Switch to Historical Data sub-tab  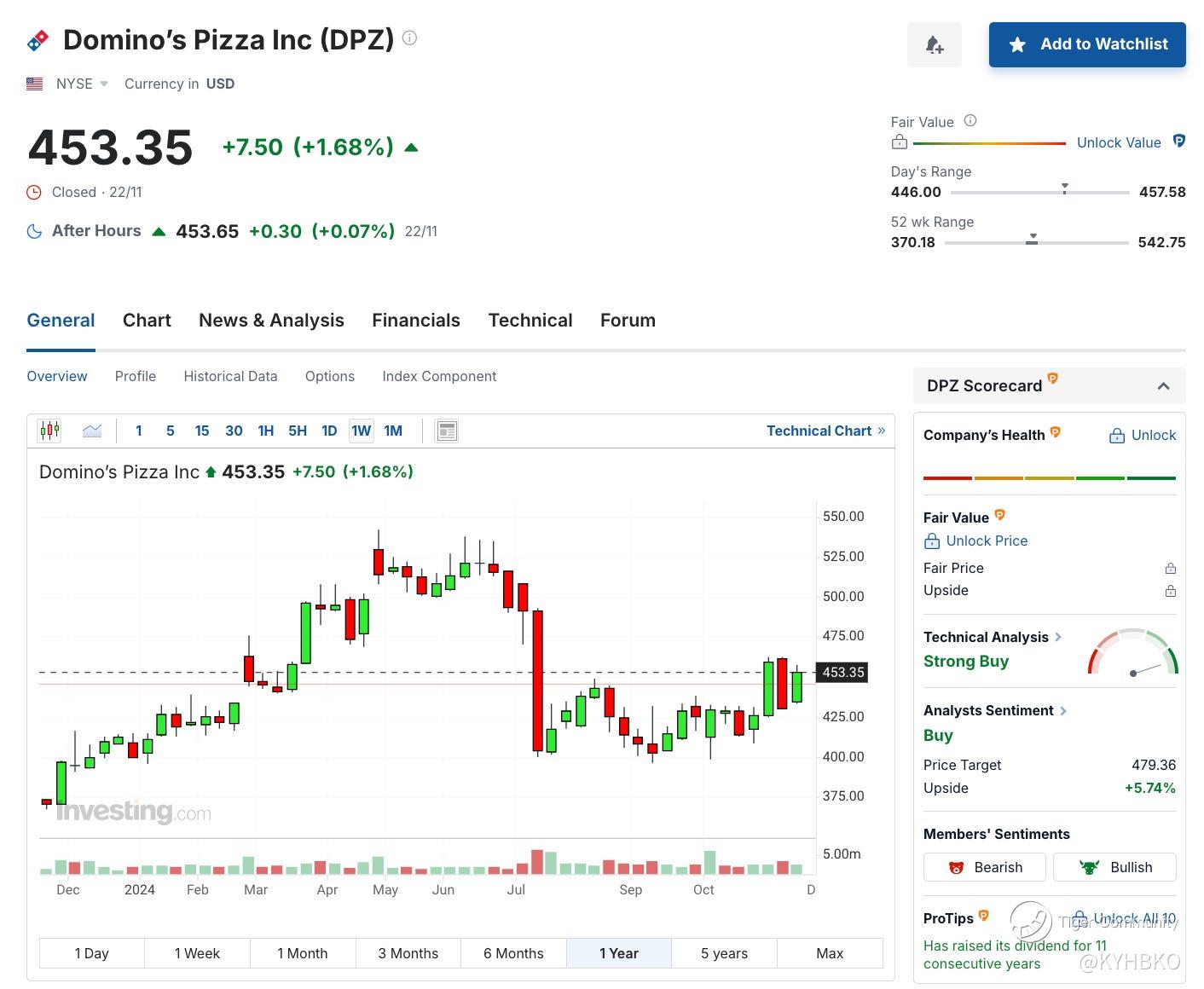230,376
